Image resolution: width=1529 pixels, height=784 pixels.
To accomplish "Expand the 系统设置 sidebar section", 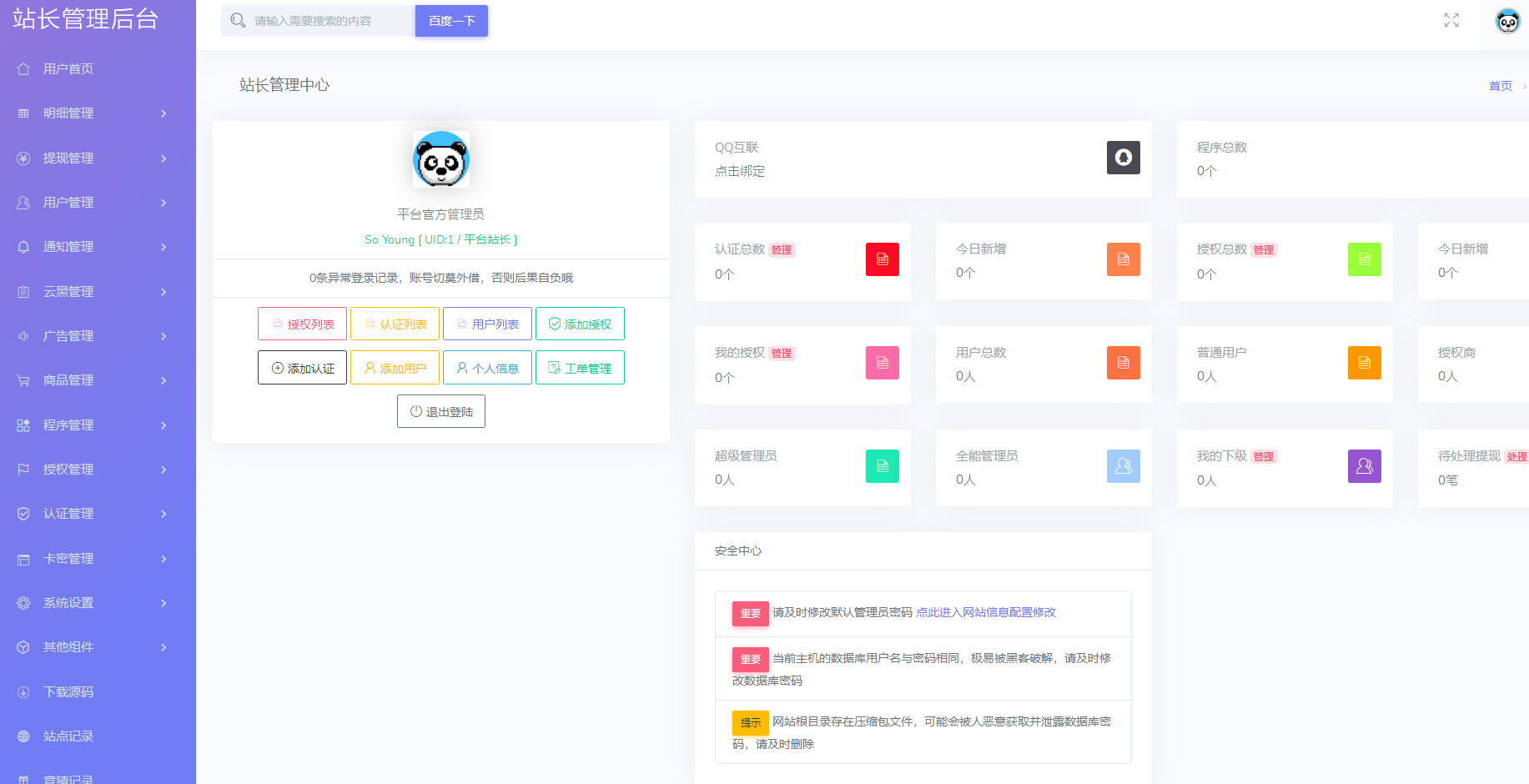I will pyautogui.click(x=98, y=603).
